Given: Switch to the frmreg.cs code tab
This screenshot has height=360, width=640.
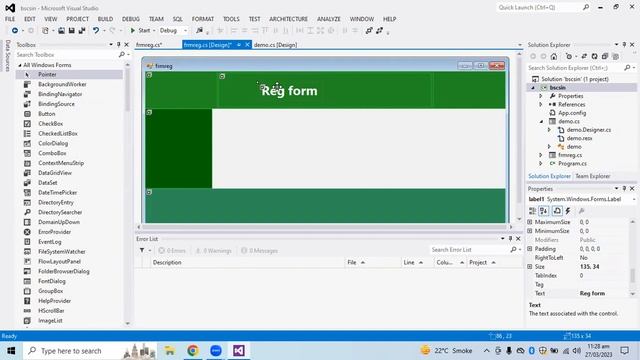Looking at the screenshot, I should (149, 45).
